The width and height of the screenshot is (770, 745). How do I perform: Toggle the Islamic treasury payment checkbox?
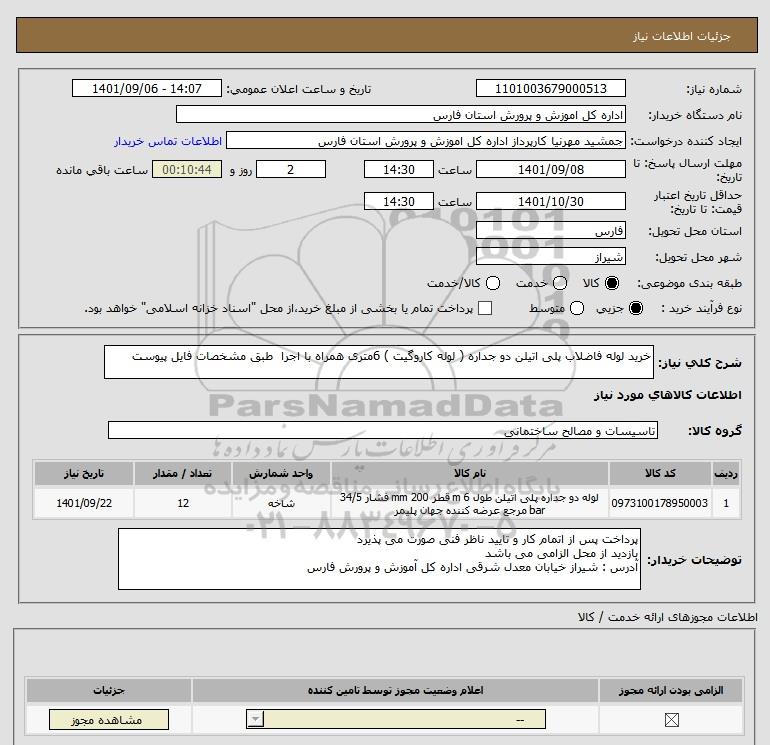pyautogui.click(x=485, y=308)
